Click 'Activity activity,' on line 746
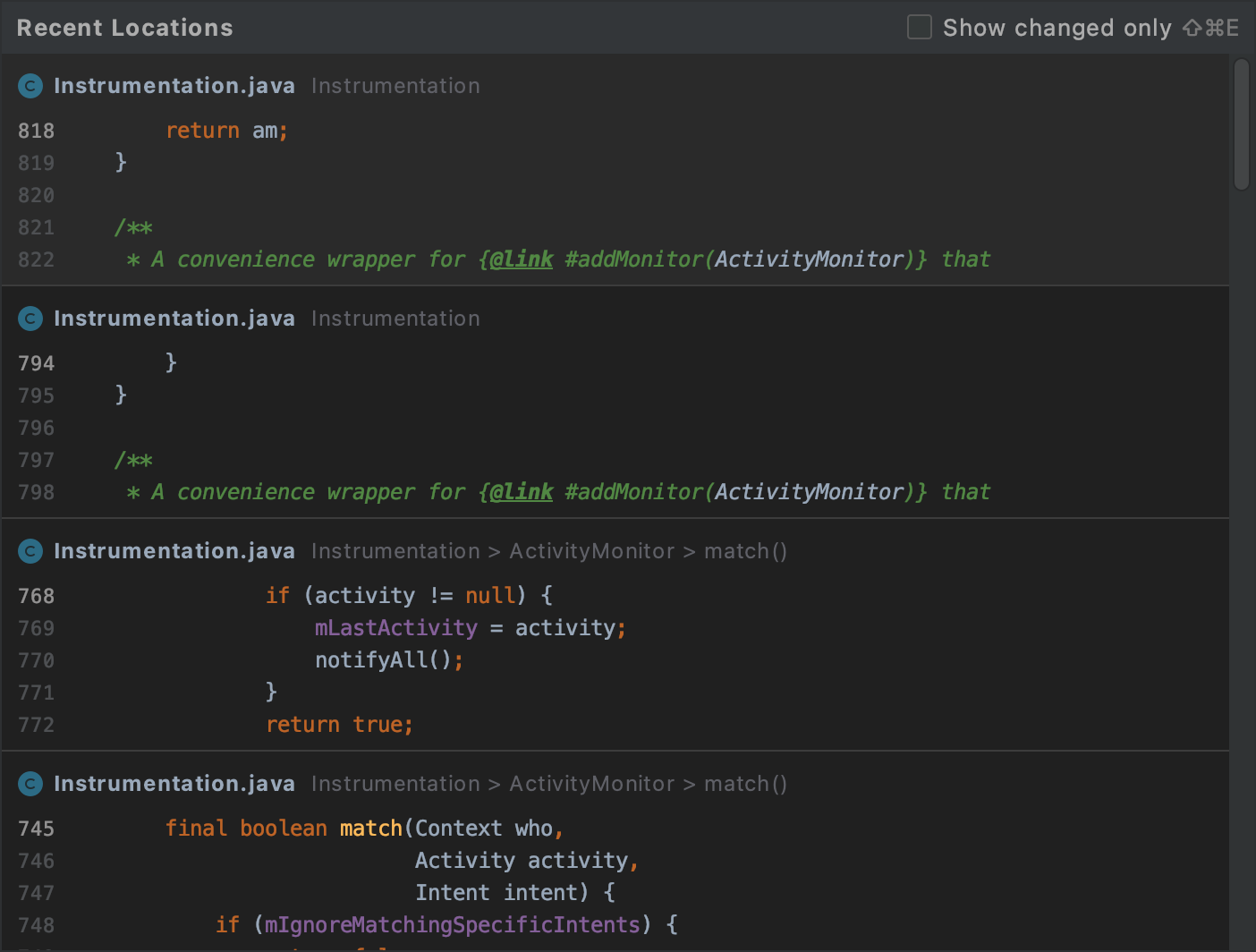 tap(527, 861)
